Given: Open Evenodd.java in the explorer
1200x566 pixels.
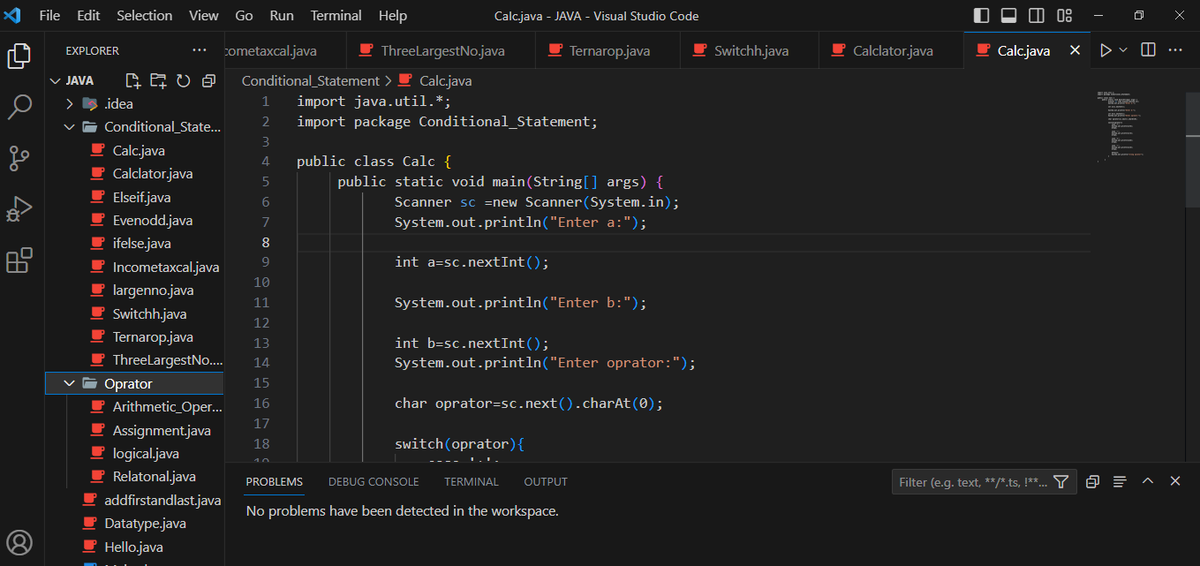Looking at the screenshot, I should point(152,220).
